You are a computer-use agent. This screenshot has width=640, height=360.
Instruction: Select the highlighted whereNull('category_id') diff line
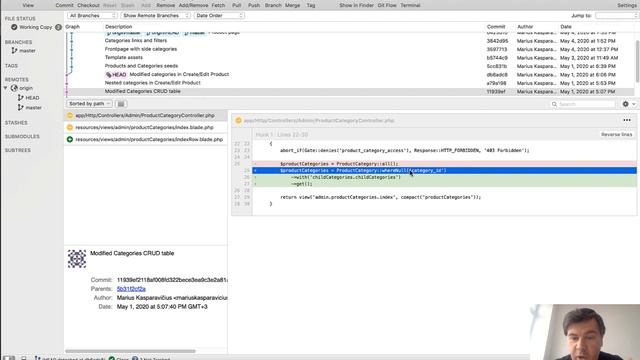(x=444, y=171)
